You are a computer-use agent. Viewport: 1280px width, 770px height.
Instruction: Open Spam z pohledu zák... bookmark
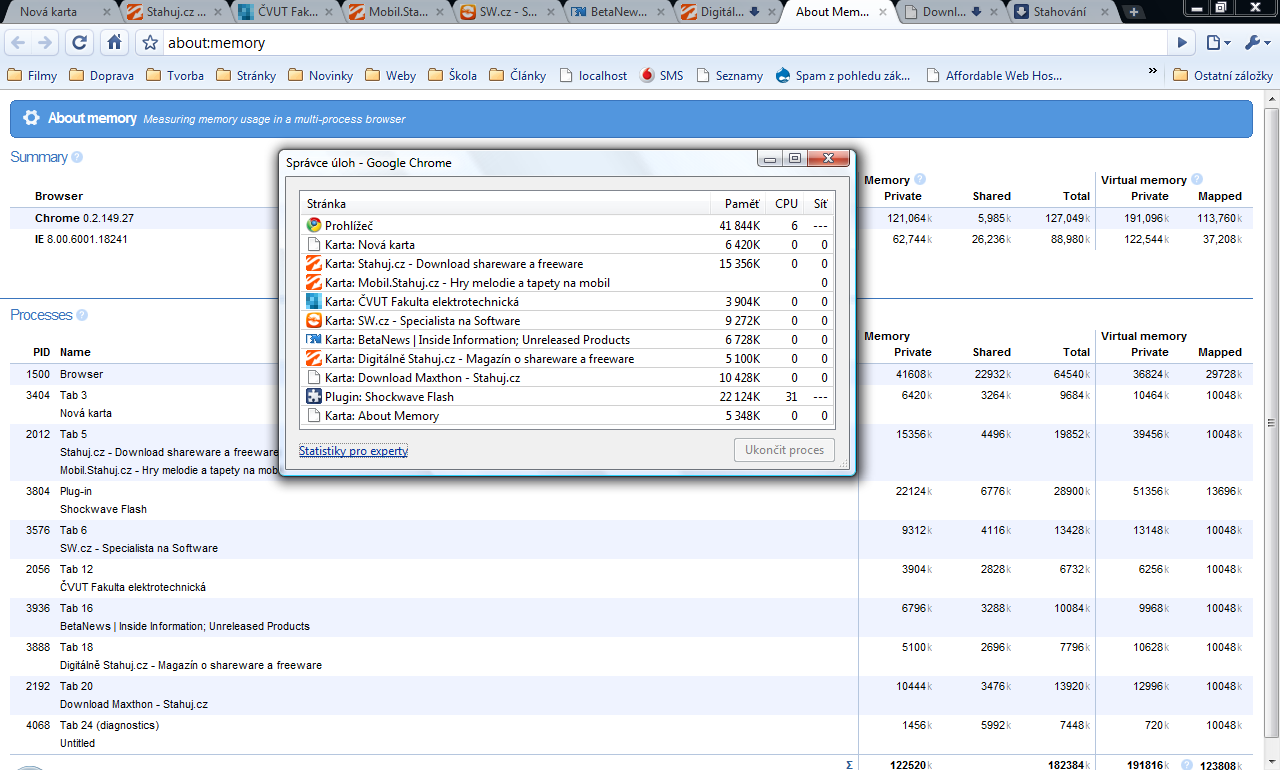click(844, 75)
